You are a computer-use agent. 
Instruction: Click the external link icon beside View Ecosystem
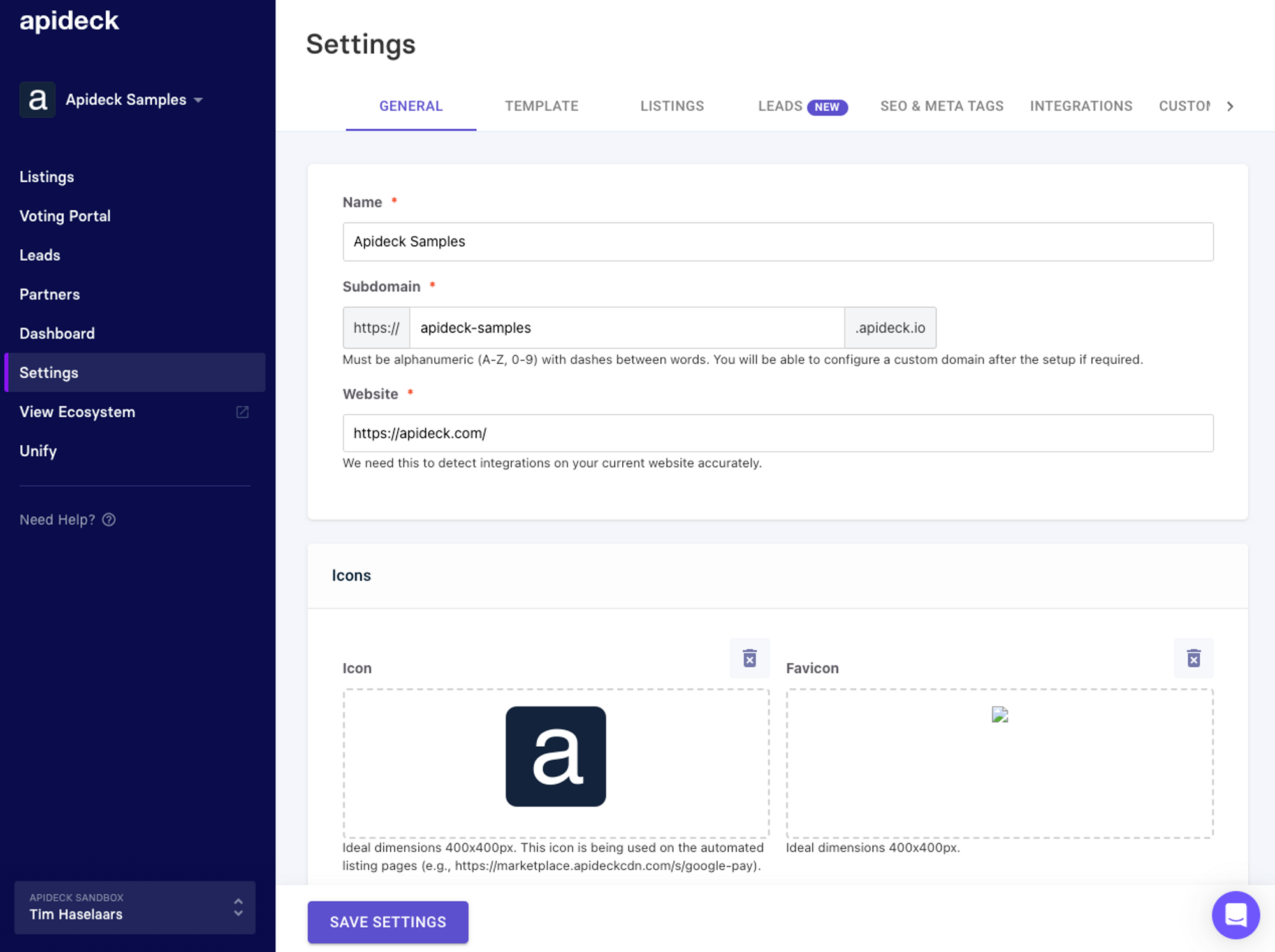click(x=242, y=412)
